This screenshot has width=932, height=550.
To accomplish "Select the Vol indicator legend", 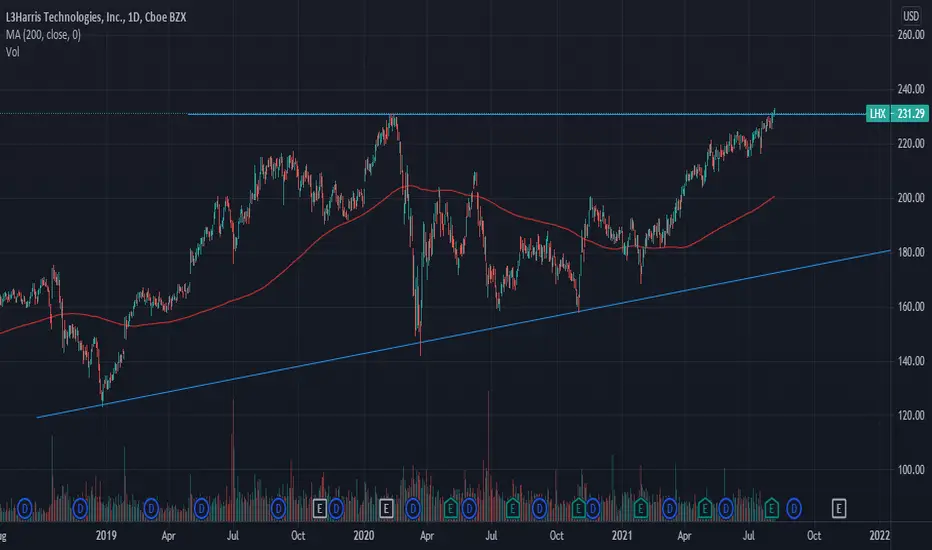I will (12, 52).
